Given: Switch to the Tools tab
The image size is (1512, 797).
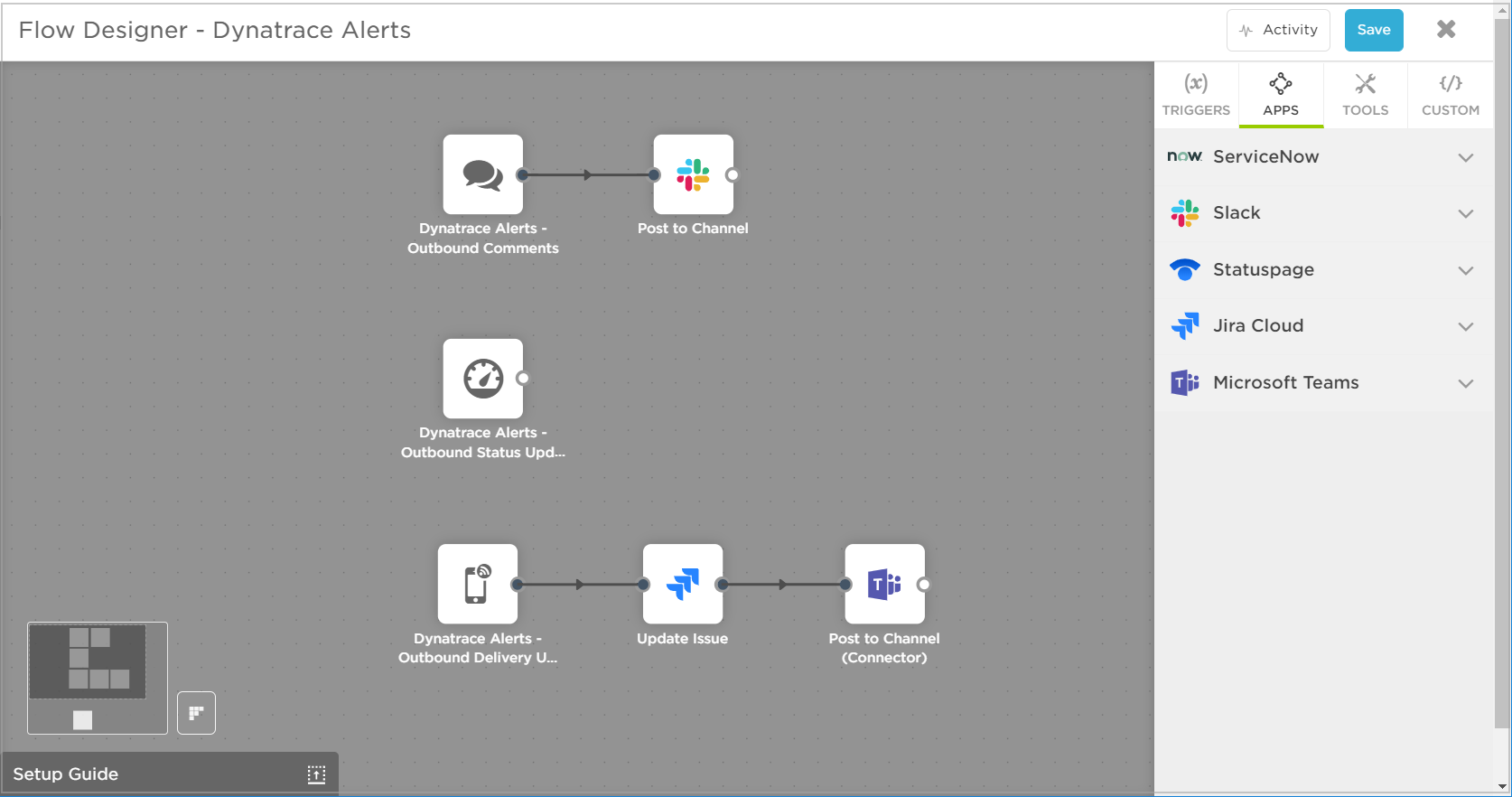Looking at the screenshot, I should 1365,95.
